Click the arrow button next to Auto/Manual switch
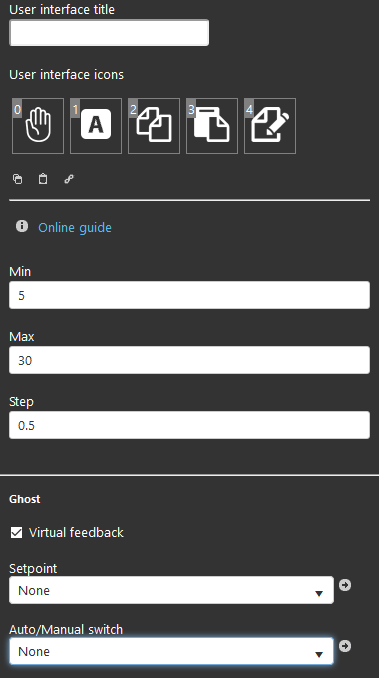 [345, 646]
